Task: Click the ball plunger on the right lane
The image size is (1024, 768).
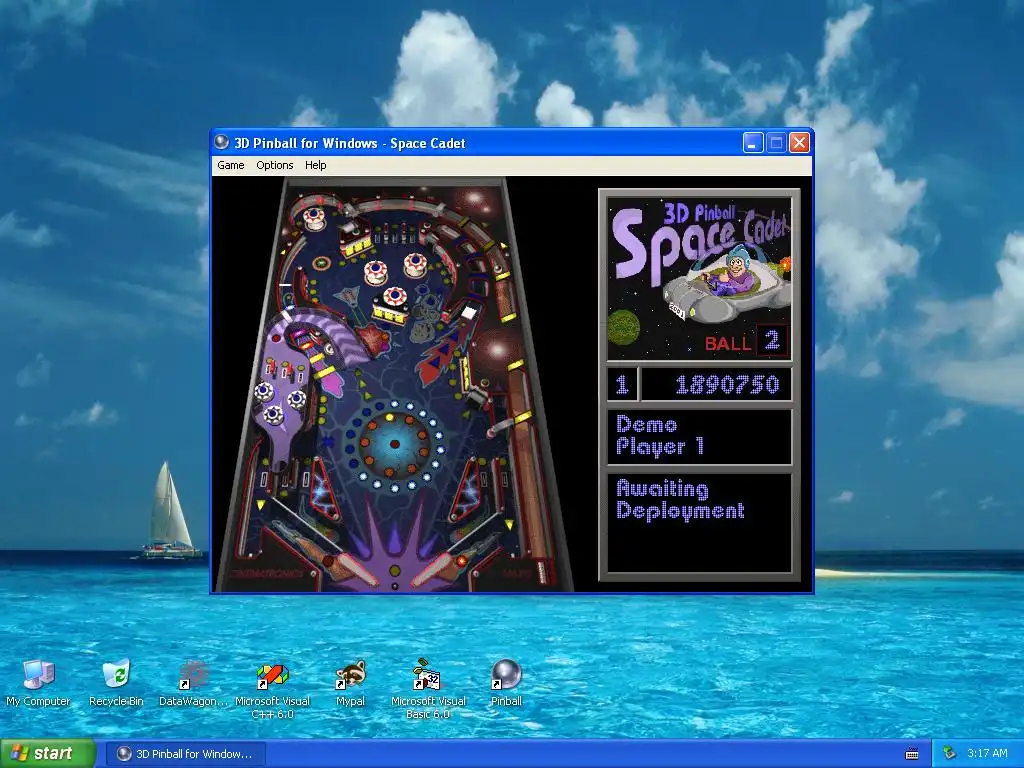Action: point(541,571)
